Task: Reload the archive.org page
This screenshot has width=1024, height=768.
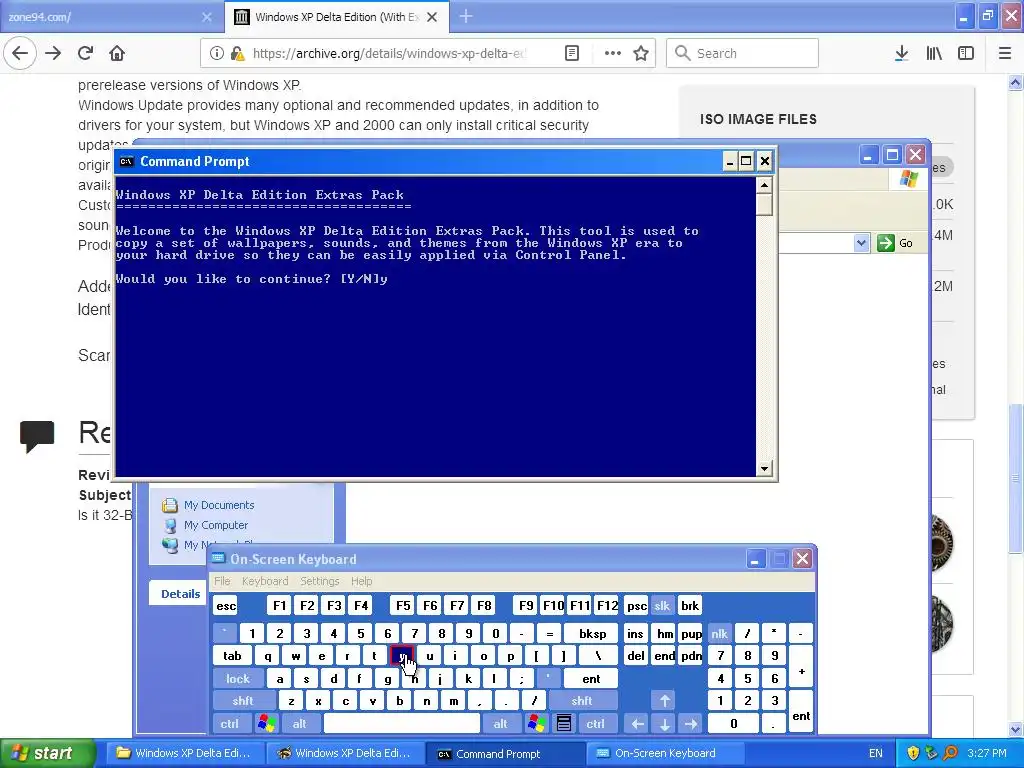Action: (x=85, y=53)
